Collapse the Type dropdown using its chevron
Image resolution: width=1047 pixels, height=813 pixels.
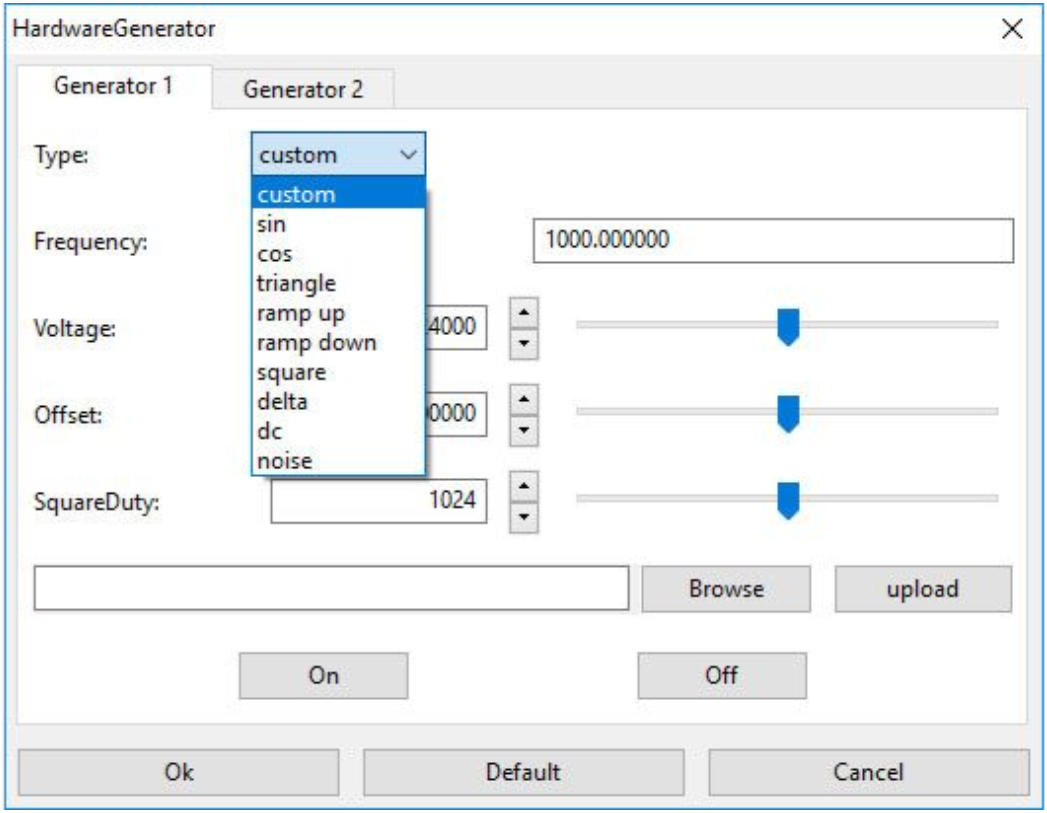pos(408,155)
